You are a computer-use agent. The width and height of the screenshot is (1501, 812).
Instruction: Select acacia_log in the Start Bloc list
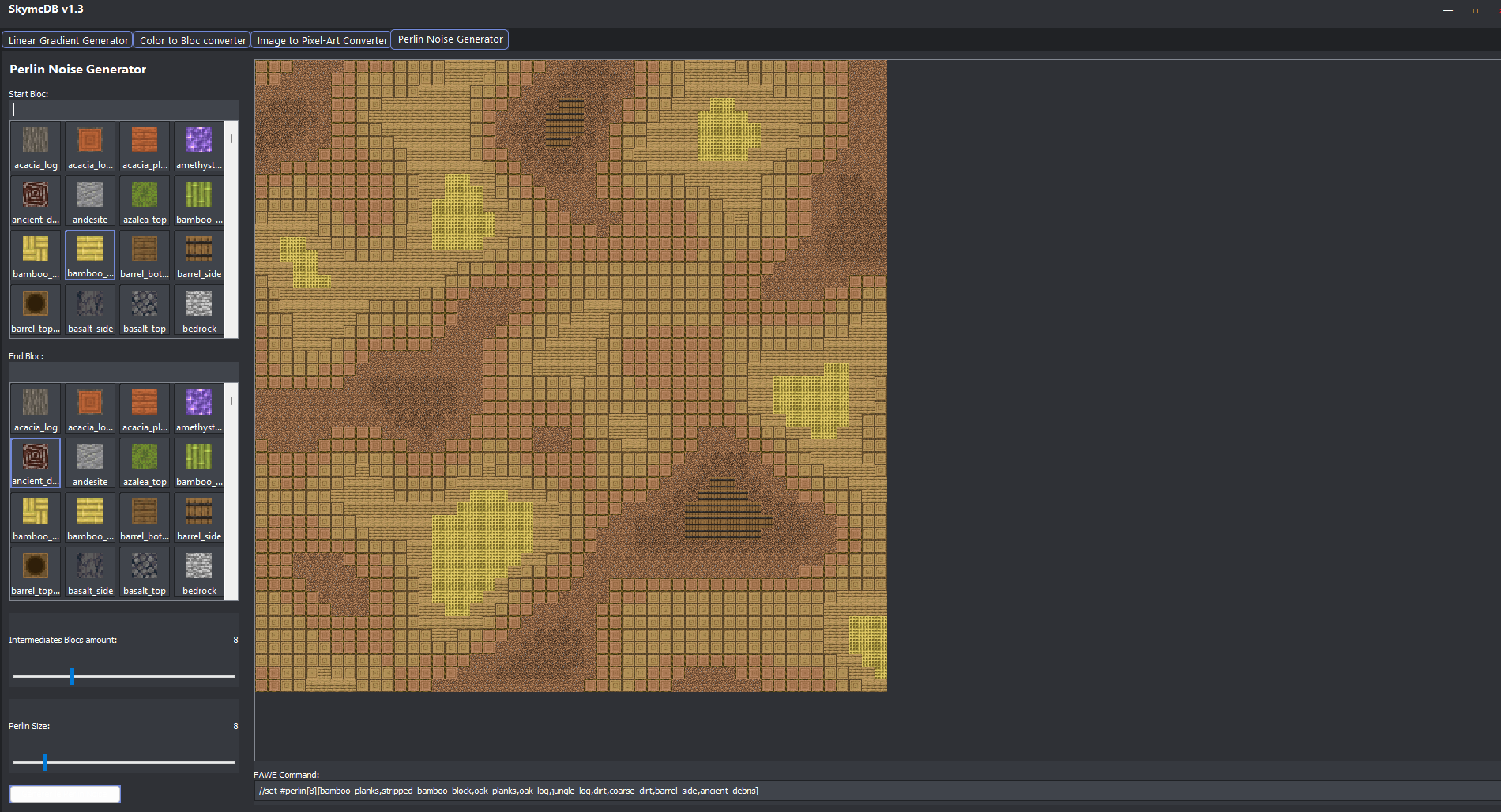36,147
